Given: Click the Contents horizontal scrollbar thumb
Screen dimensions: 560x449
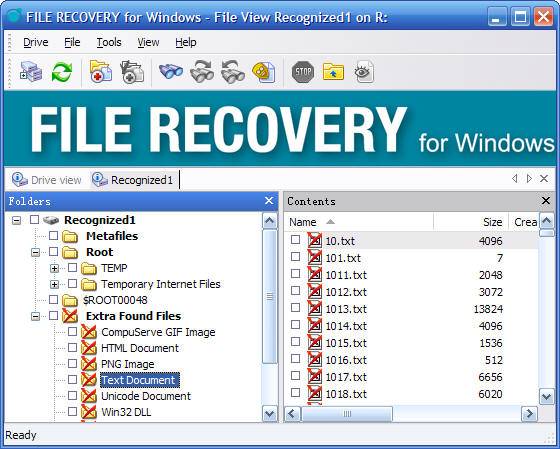Looking at the screenshot, I should point(347,414).
